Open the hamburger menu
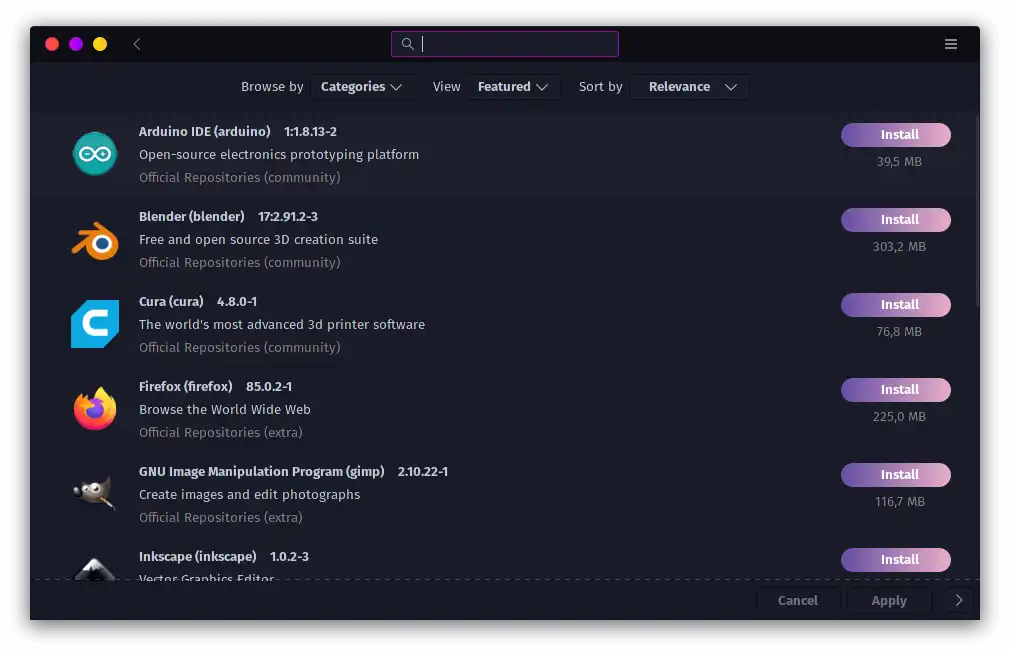The width and height of the screenshot is (1010, 654). 951,44
